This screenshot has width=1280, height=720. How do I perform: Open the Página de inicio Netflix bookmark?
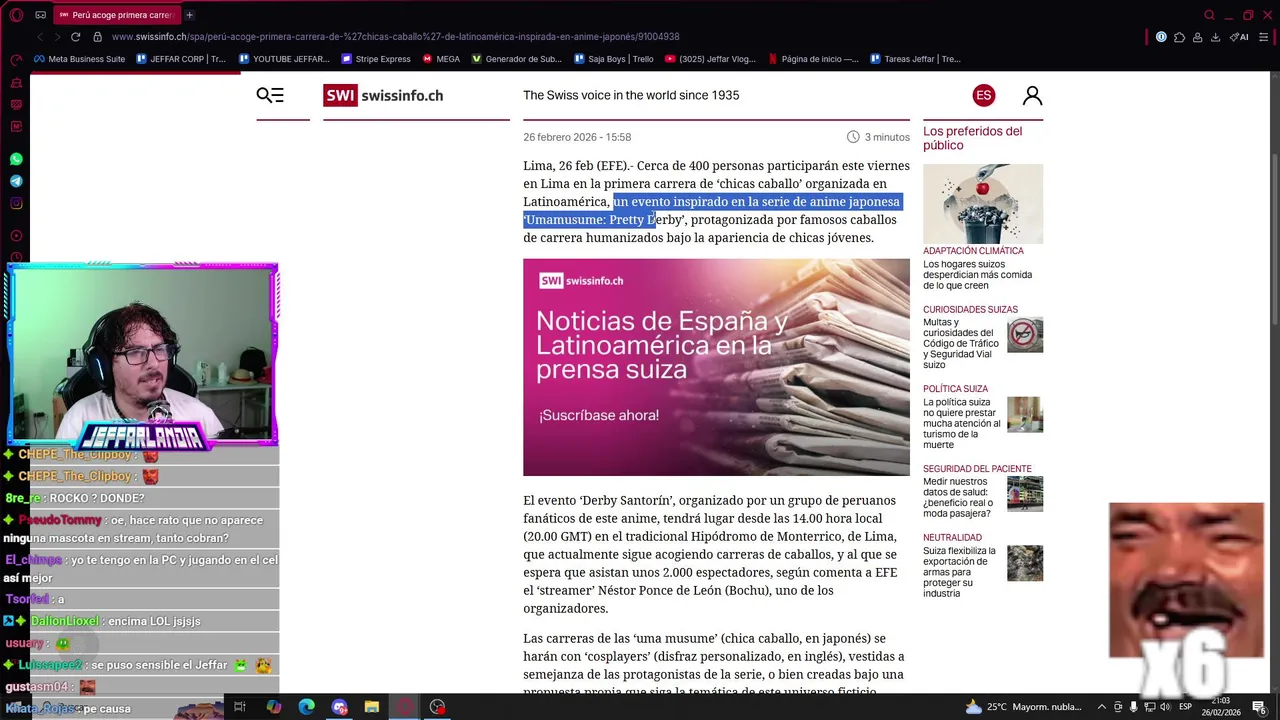[x=813, y=59]
